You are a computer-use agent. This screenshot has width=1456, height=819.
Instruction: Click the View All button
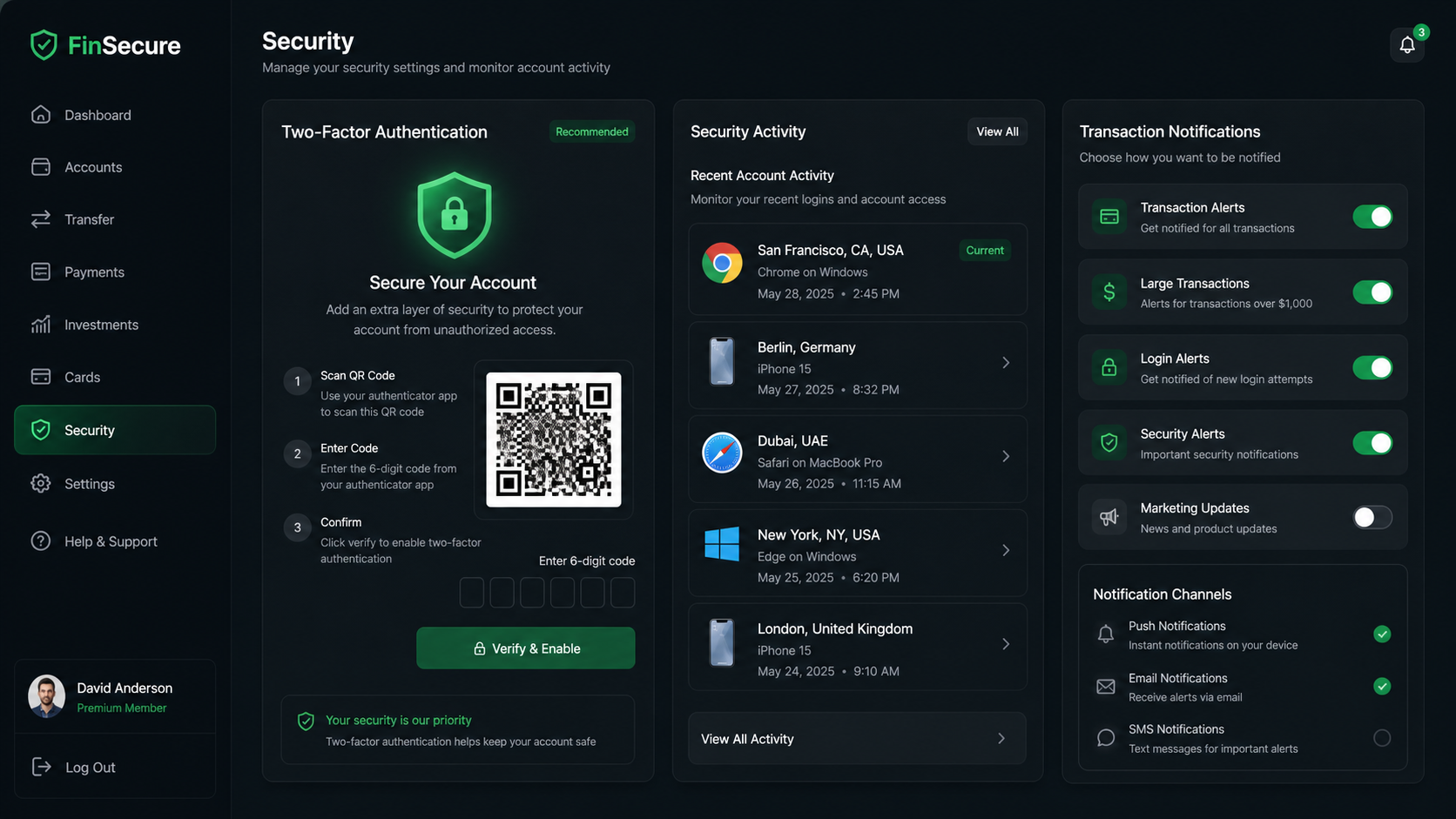click(997, 131)
